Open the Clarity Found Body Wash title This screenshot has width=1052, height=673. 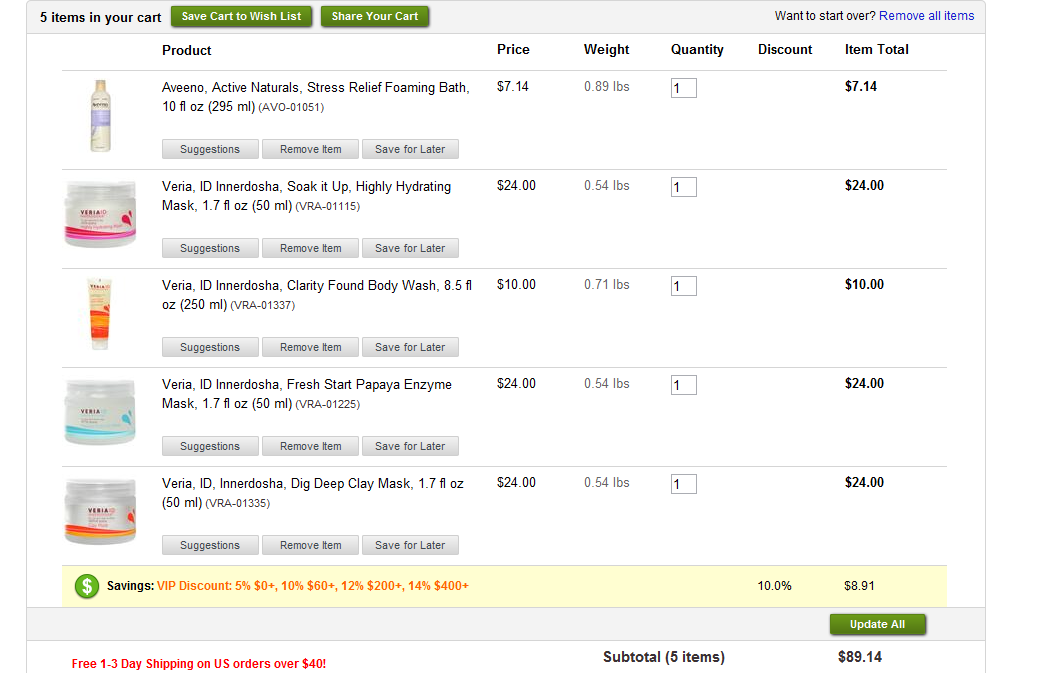tap(317, 295)
